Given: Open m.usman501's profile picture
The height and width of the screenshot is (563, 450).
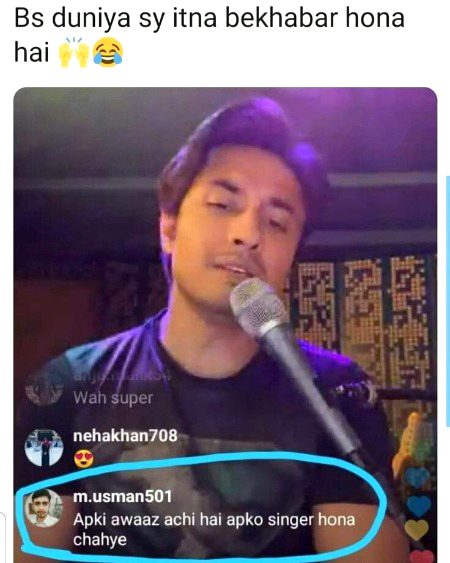Looking at the screenshot, I should [43, 508].
